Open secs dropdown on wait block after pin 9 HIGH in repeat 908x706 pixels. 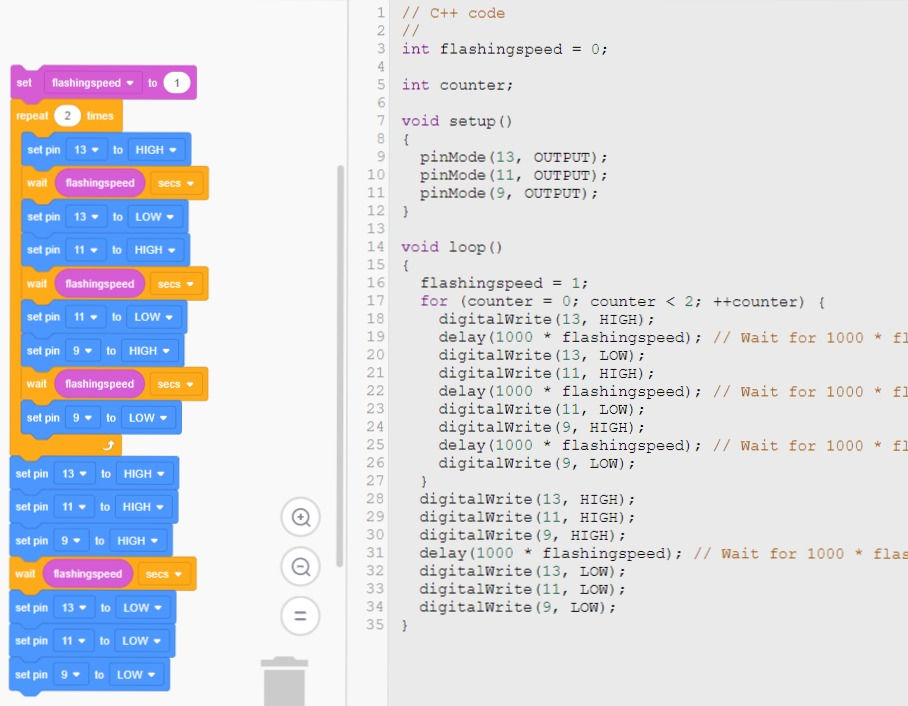point(175,384)
